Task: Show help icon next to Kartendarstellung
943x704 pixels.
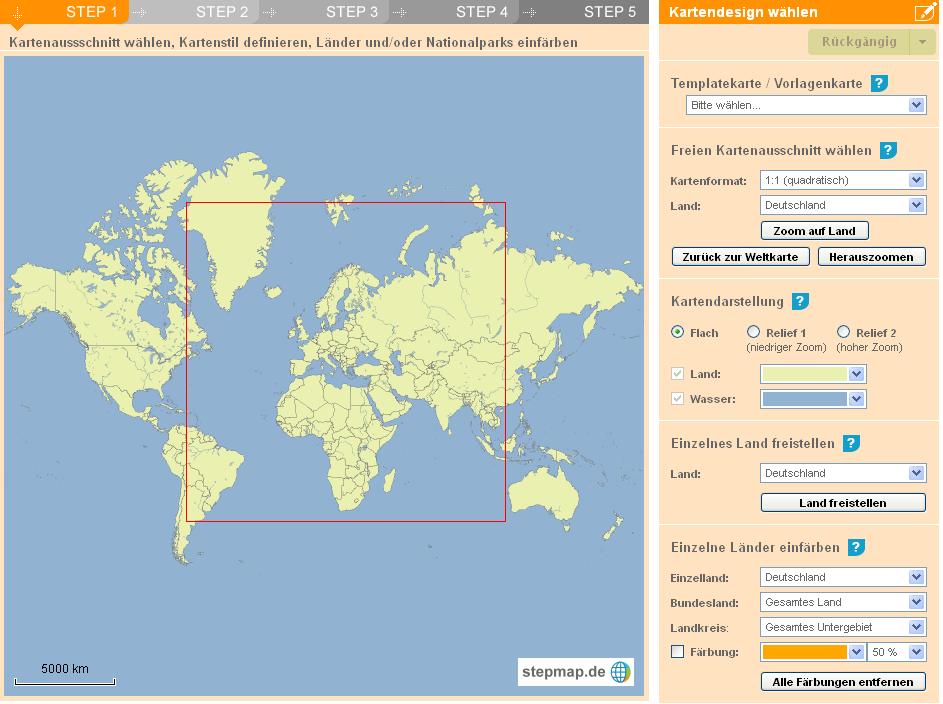Action: click(800, 301)
